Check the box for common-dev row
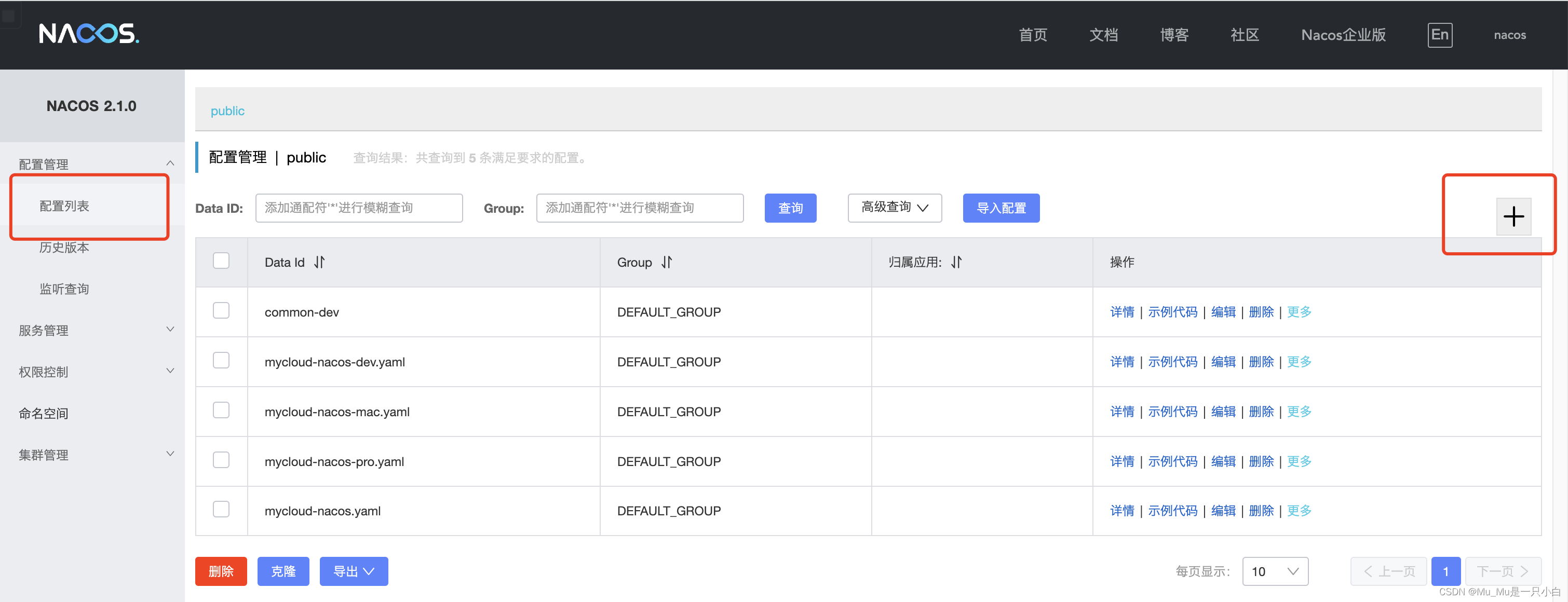The width and height of the screenshot is (1568, 602). pos(221,310)
